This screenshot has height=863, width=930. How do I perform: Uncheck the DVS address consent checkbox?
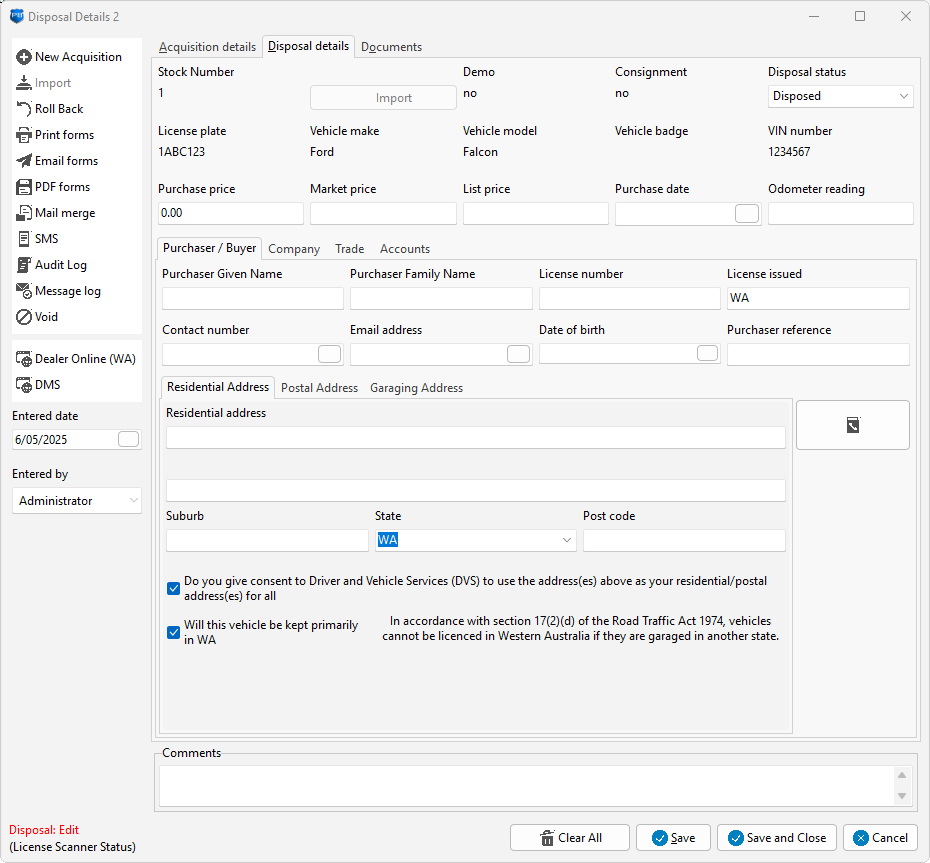tap(174, 589)
